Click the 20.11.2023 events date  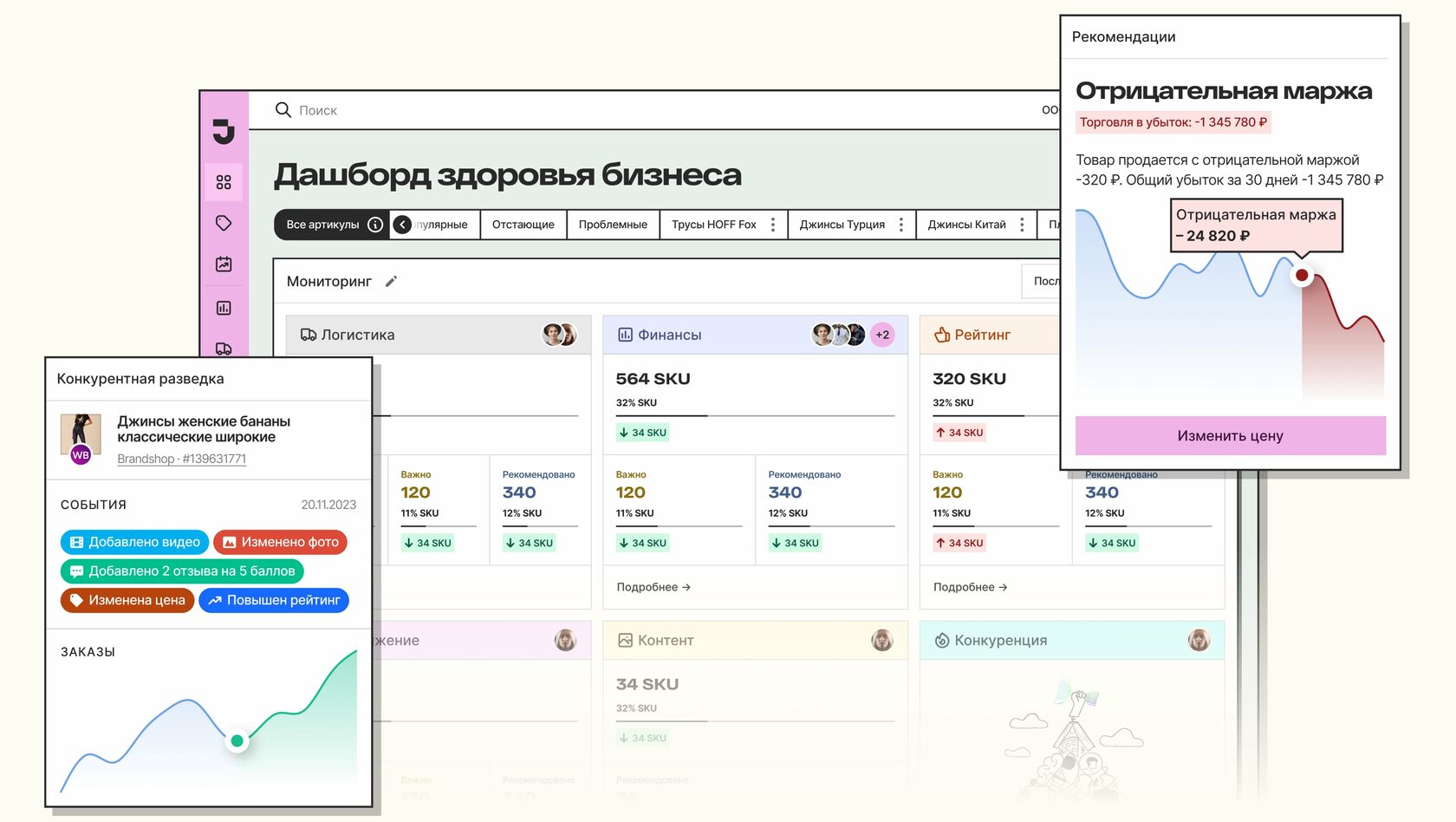[328, 505]
